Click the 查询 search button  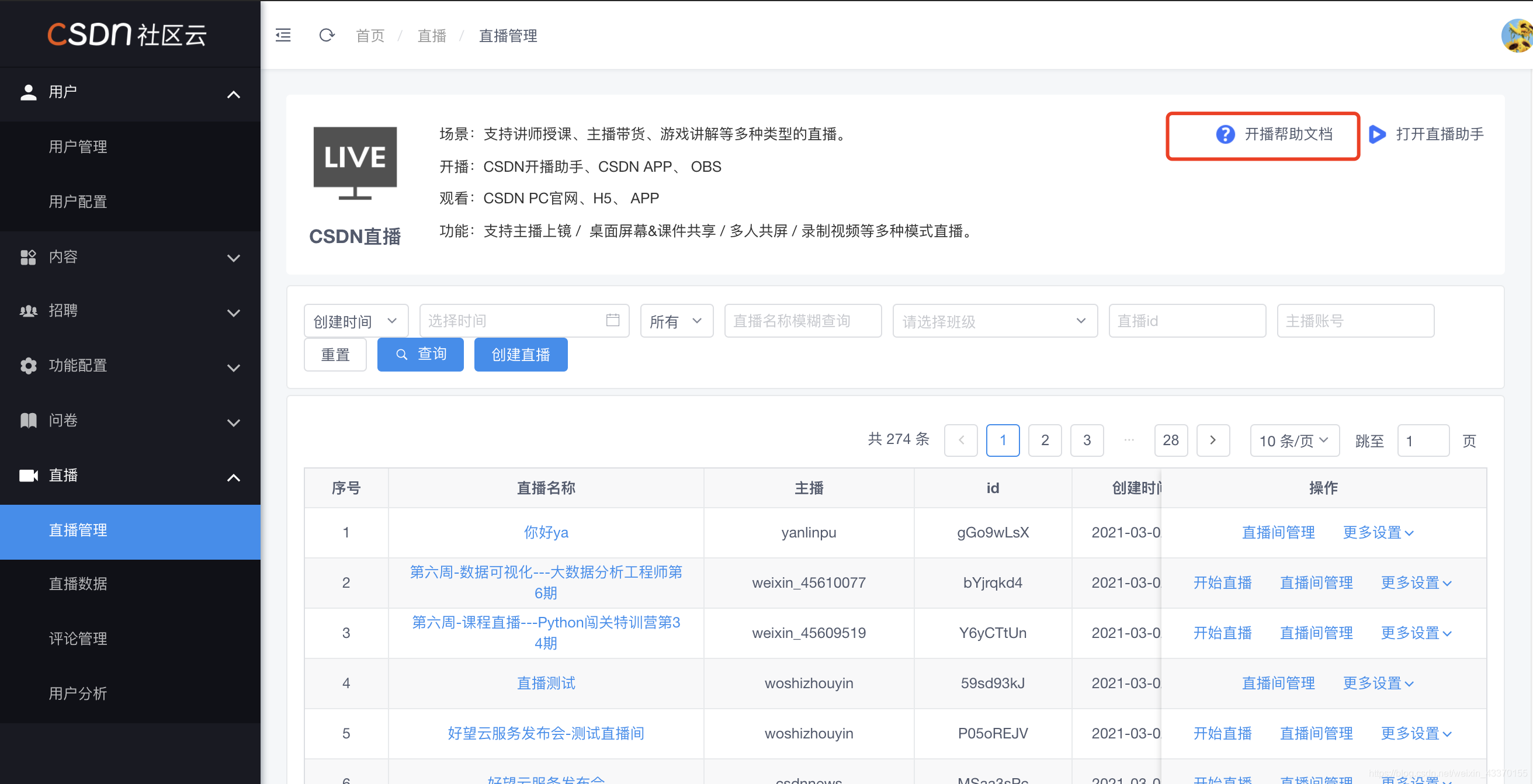tap(420, 354)
